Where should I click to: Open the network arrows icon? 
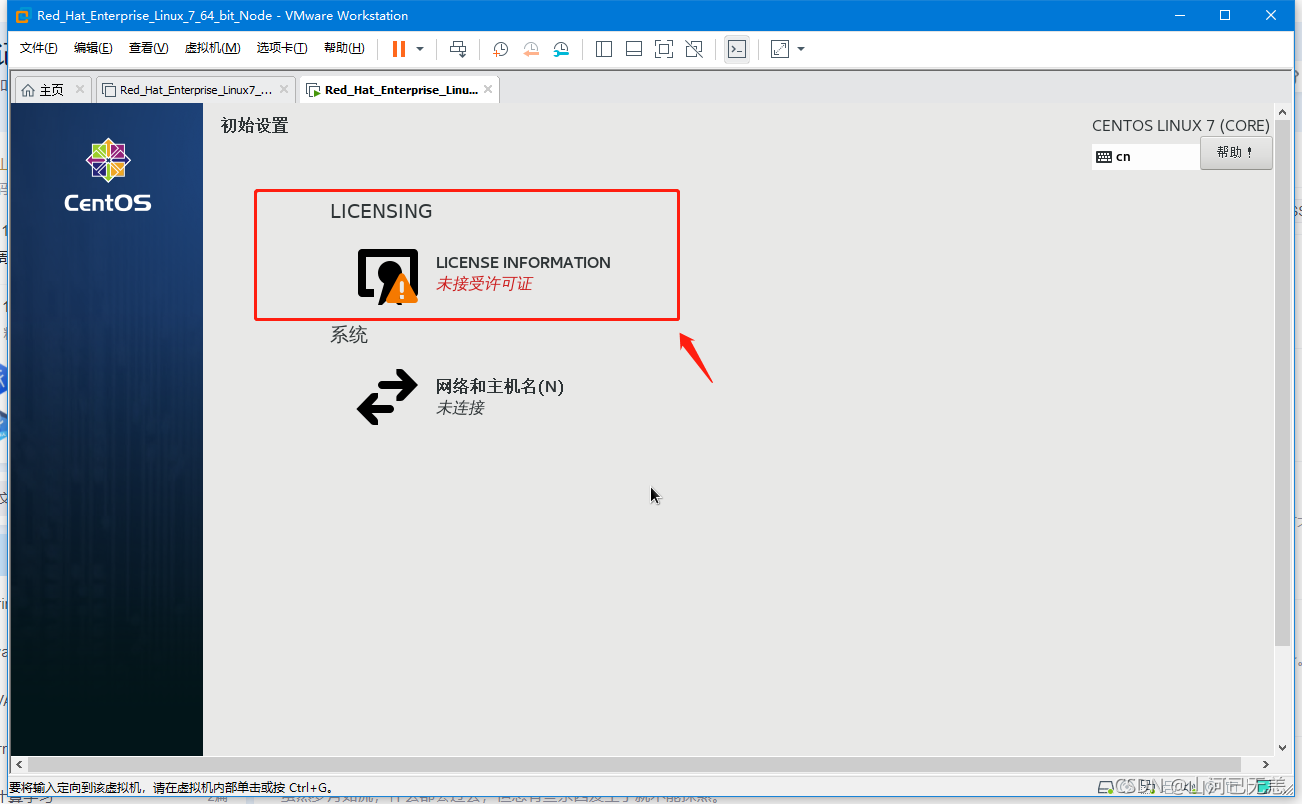(x=387, y=397)
